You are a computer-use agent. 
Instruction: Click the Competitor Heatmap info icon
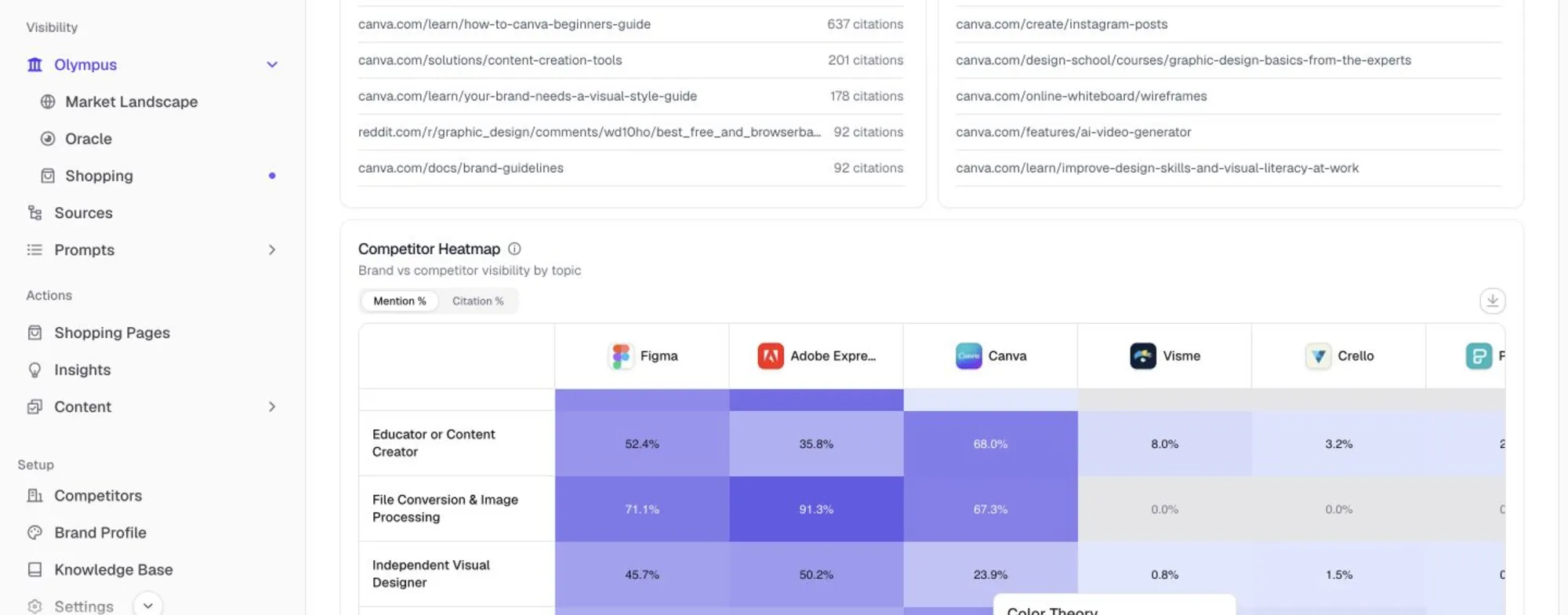[x=514, y=249]
